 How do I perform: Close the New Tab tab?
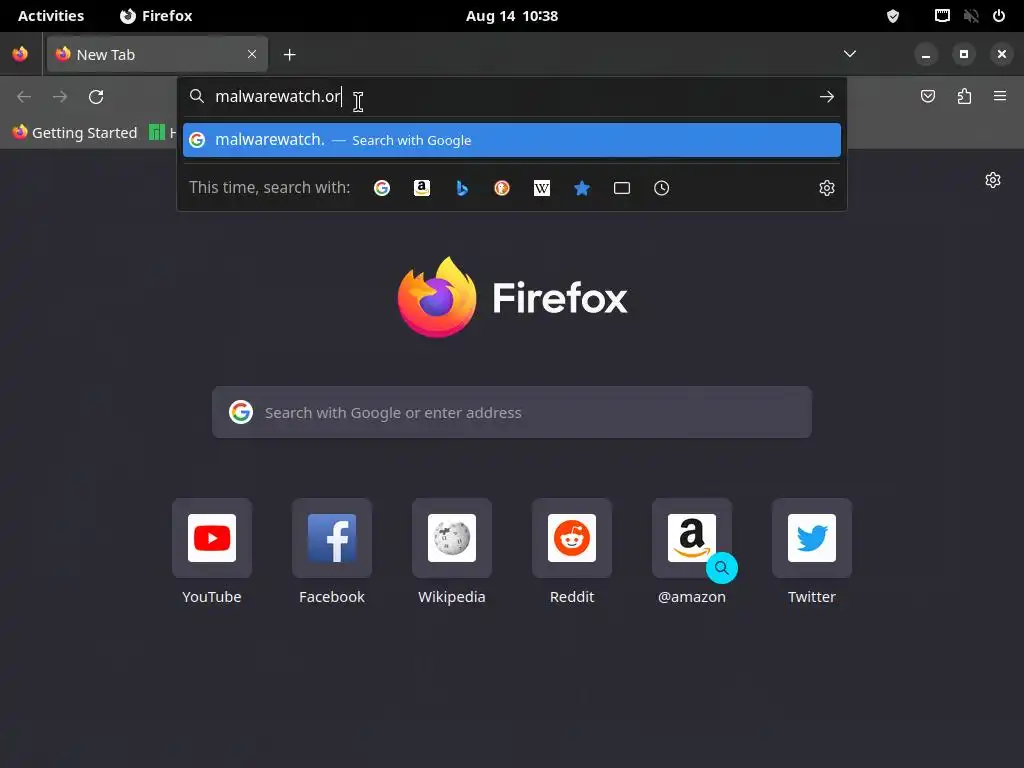[x=252, y=54]
